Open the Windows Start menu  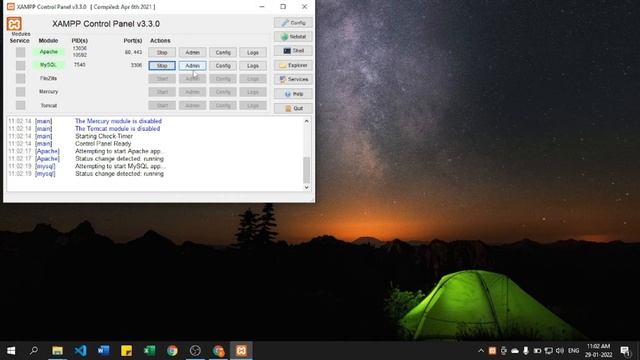[x=11, y=351]
